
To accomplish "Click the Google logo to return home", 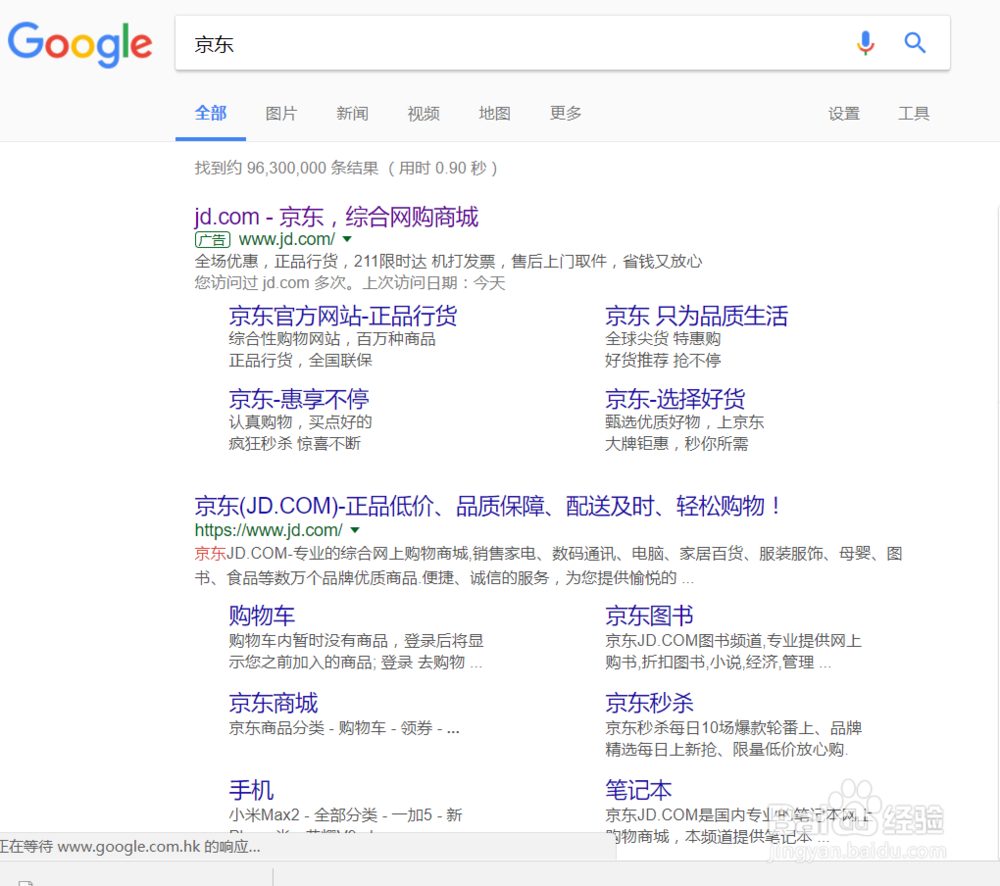I will pos(80,44).
